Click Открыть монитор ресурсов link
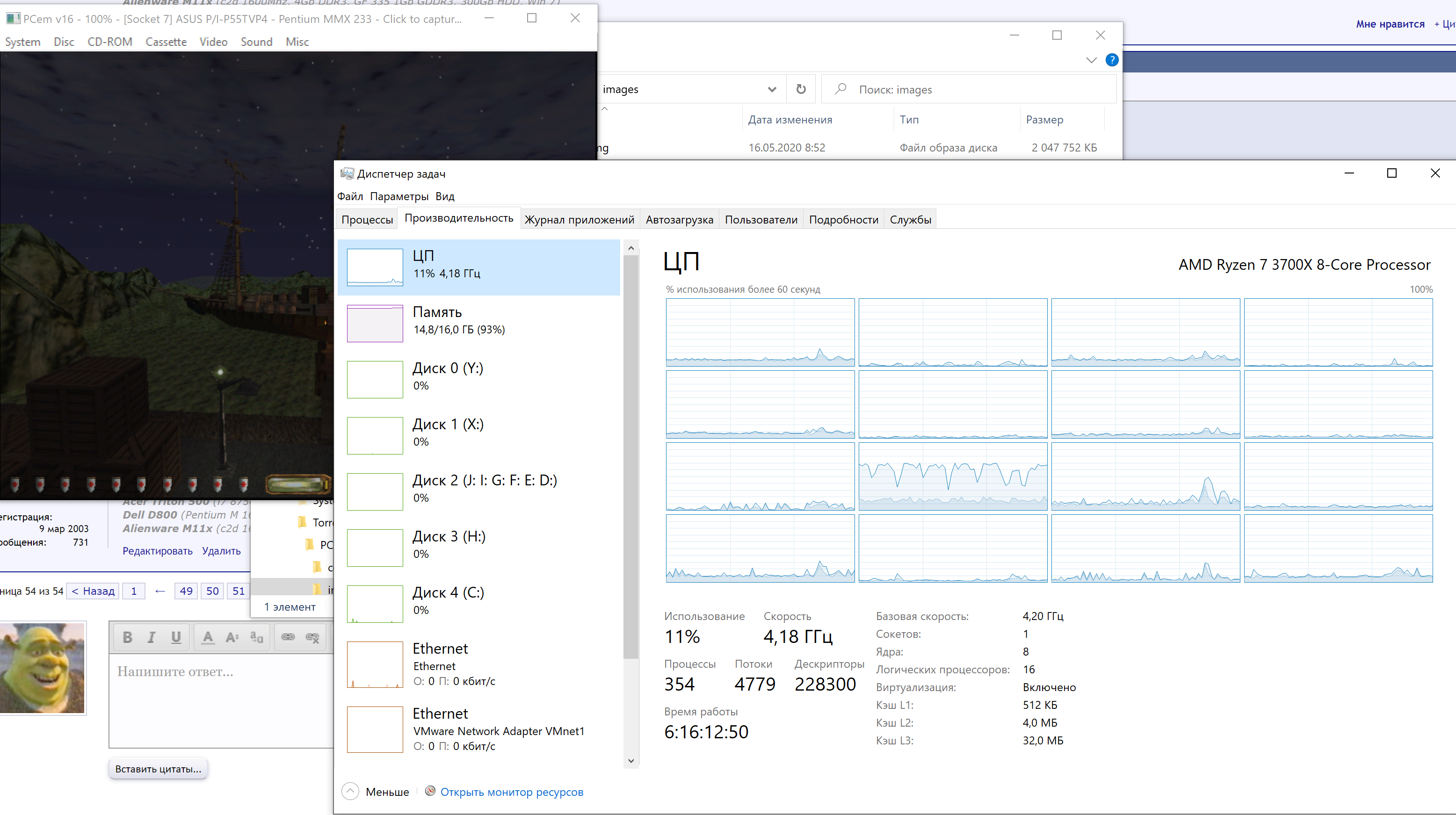1456x815 pixels. 511,792
